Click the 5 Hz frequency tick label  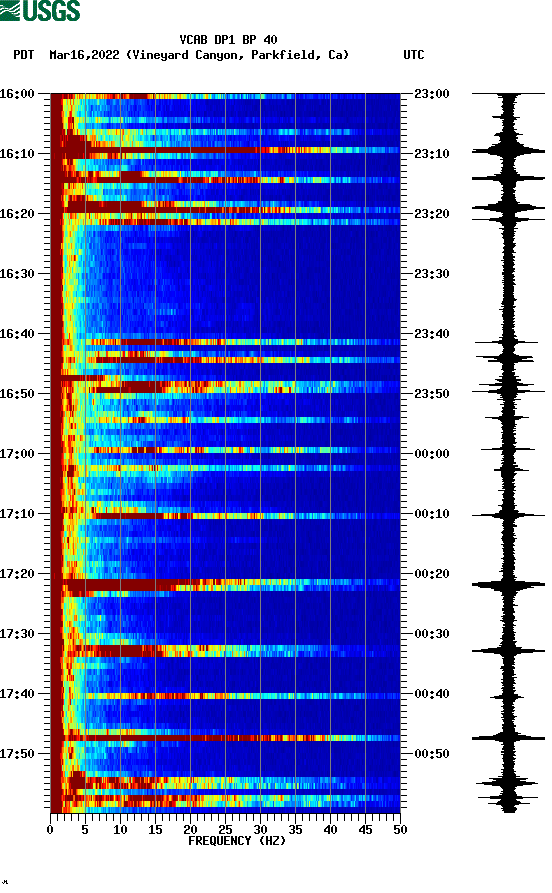point(85,830)
